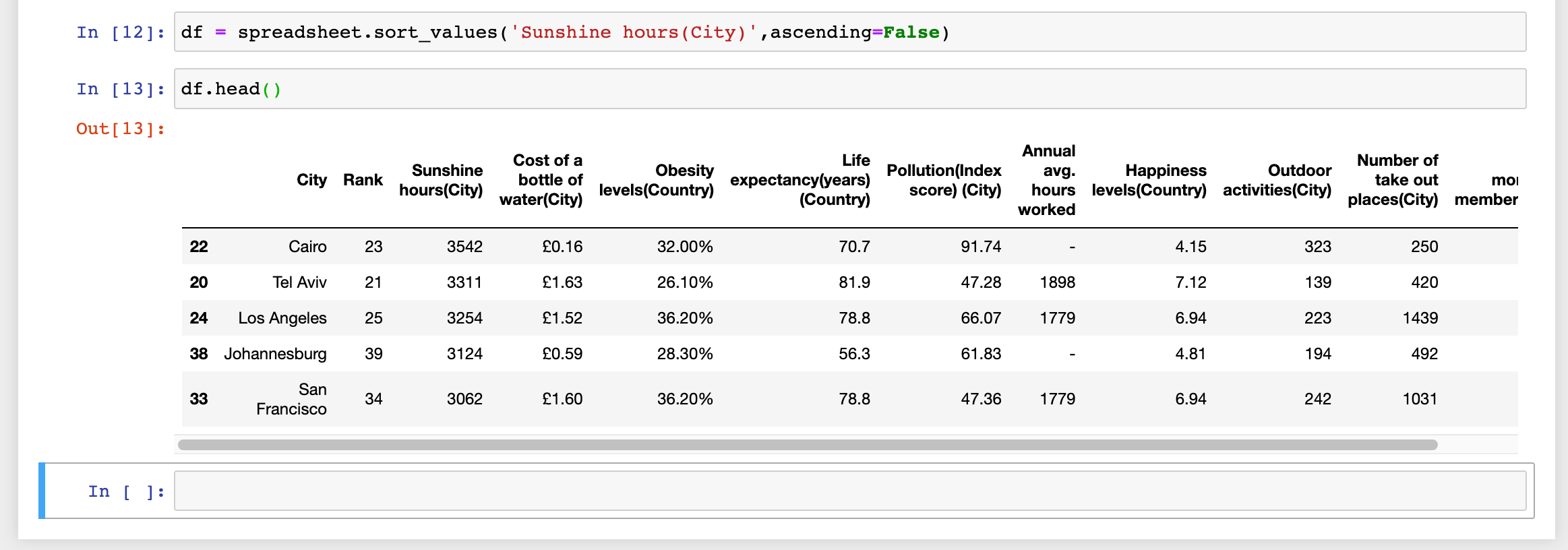Click the empty In [ ] prompt
1568x550 pixels.
click(x=126, y=491)
